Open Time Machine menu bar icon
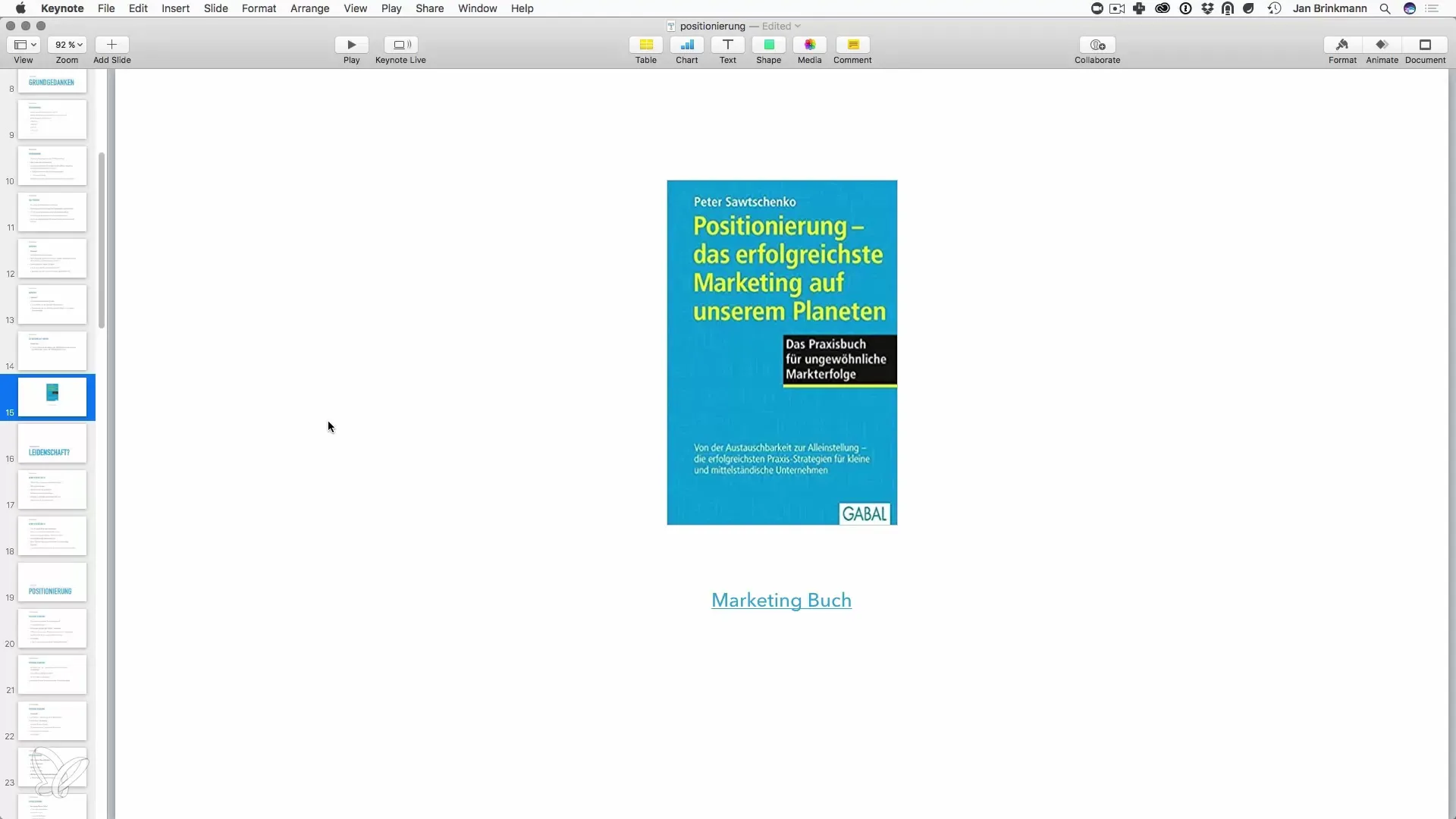This screenshot has width=1456, height=819. tap(1275, 8)
